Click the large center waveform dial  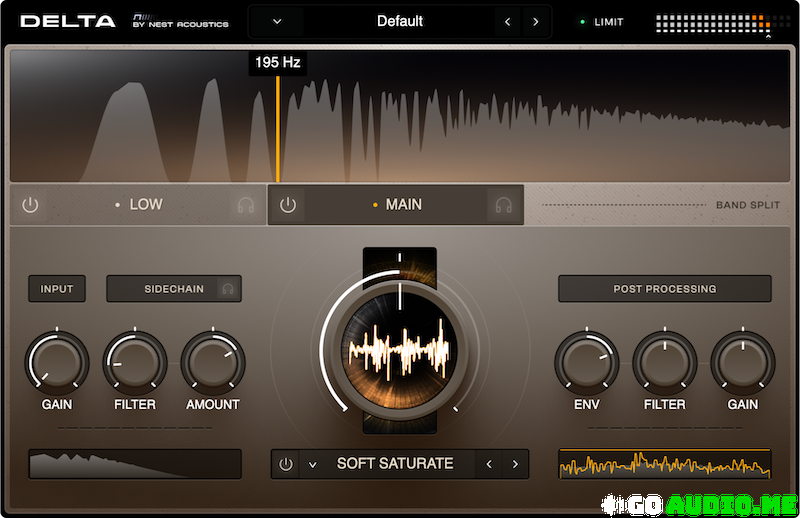coord(399,351)
